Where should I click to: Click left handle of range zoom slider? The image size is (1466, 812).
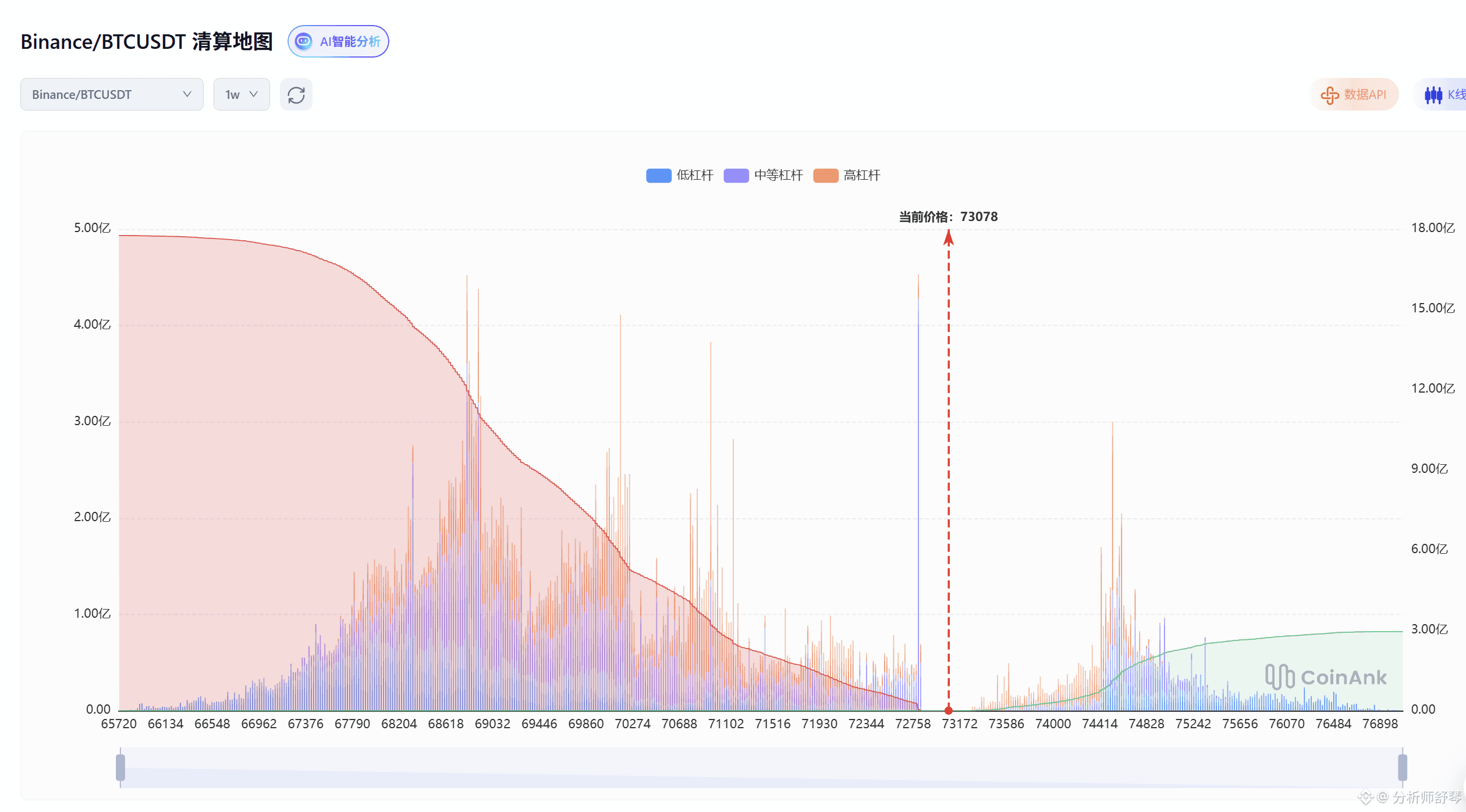pyautogui.click(x=120, y=767)
